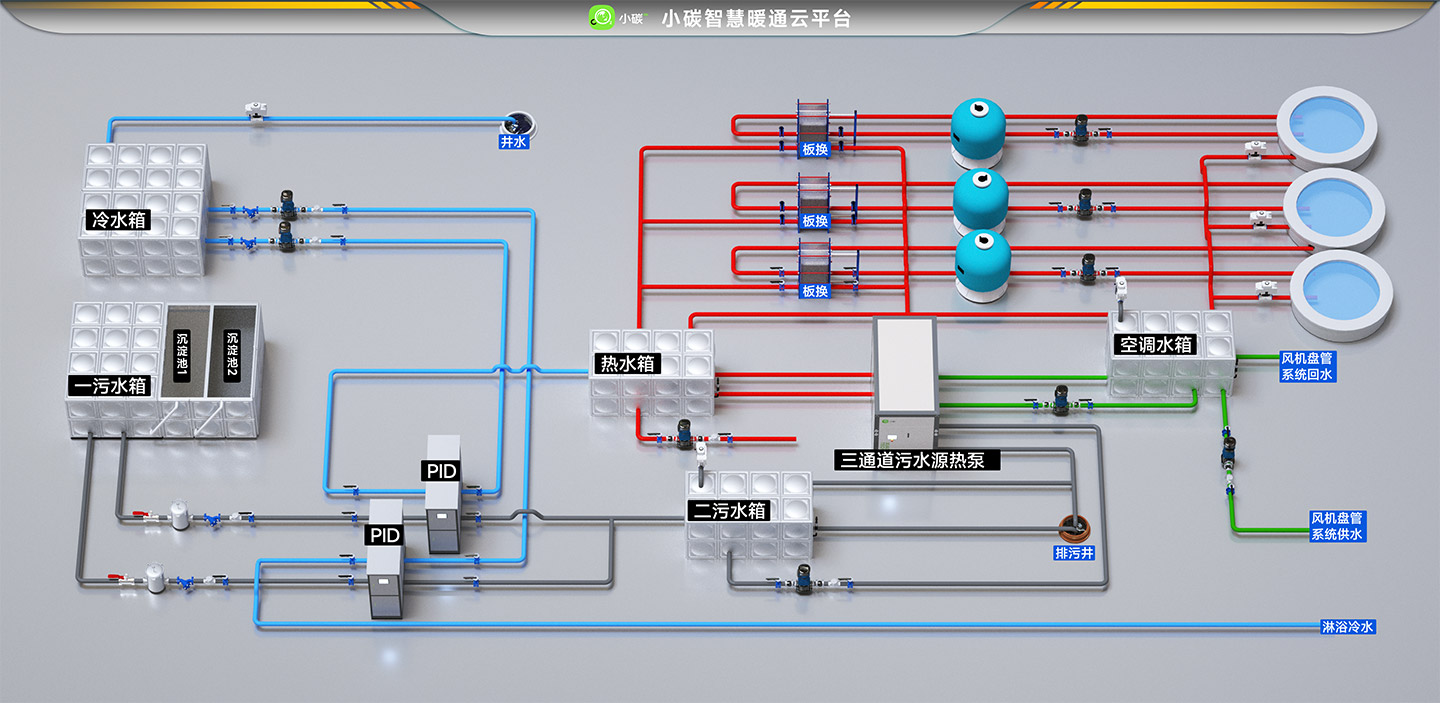The image size is (1440, 703).
Task: Select the 风机盘管系统供水 label
Action: point(1337,526)
